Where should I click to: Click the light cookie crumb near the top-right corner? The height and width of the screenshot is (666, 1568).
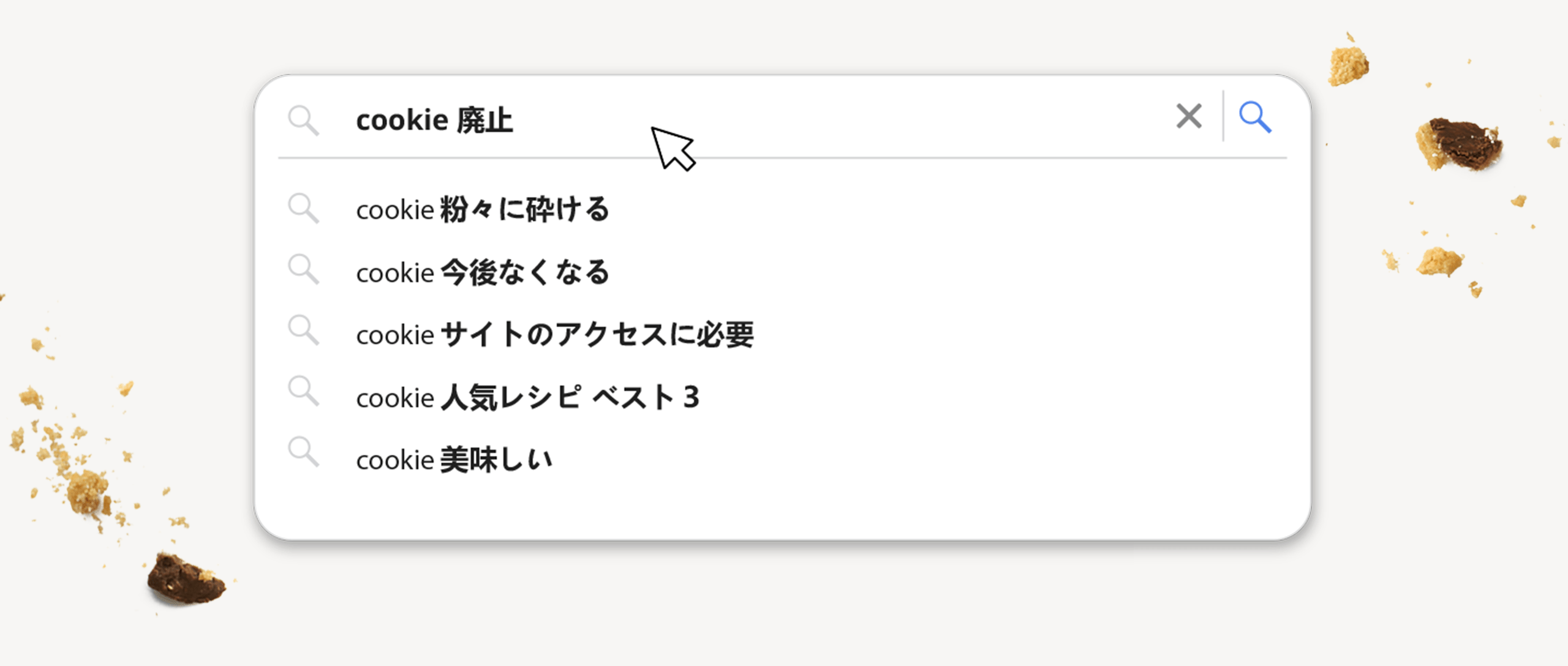[x=1348, y=64]
